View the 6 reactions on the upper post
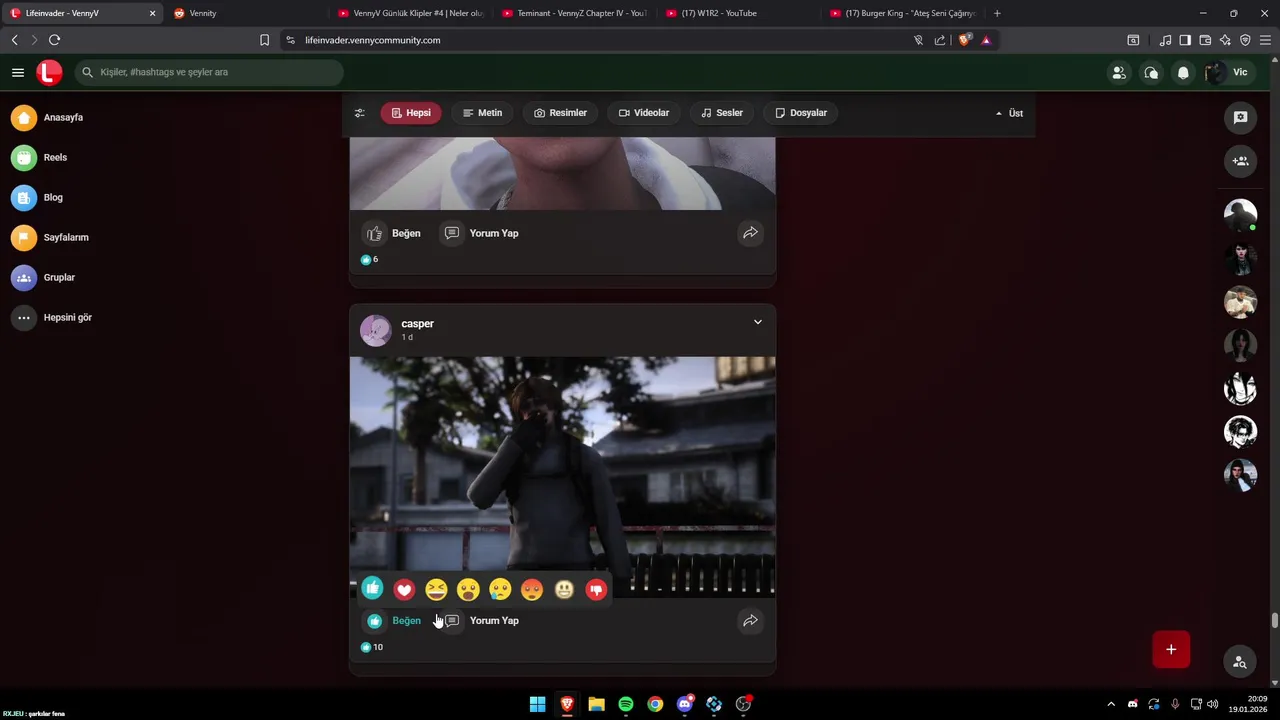Image resolution: width=1280 pixels, height=720 pixels. click(369, 259)
